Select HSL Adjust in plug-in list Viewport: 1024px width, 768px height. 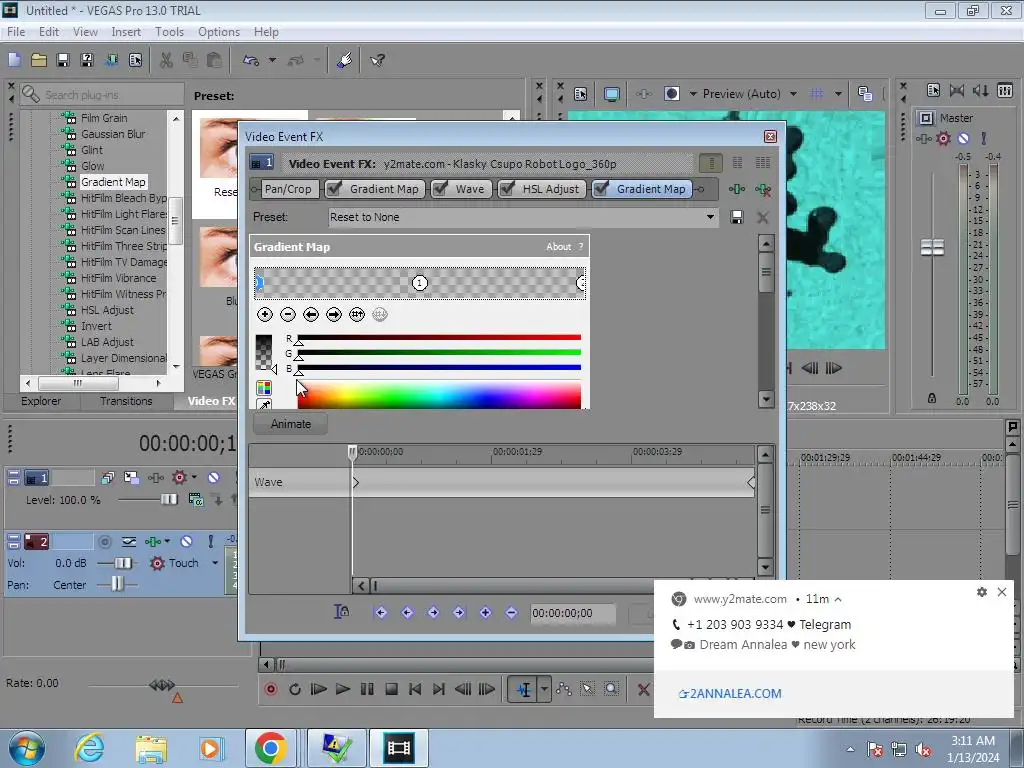click(106, 310)
